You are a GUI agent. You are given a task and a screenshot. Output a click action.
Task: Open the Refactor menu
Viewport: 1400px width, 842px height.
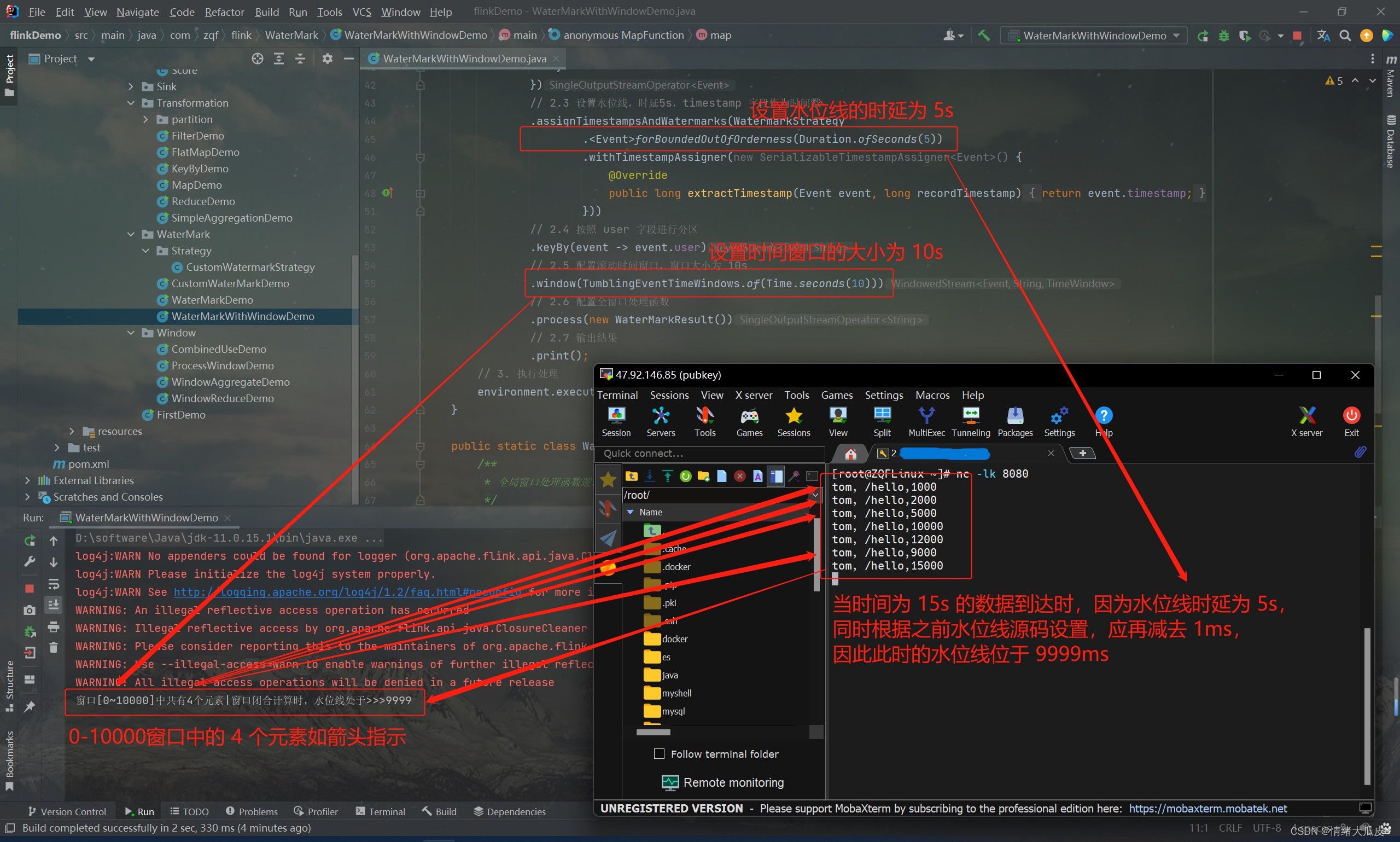[224, 11]
